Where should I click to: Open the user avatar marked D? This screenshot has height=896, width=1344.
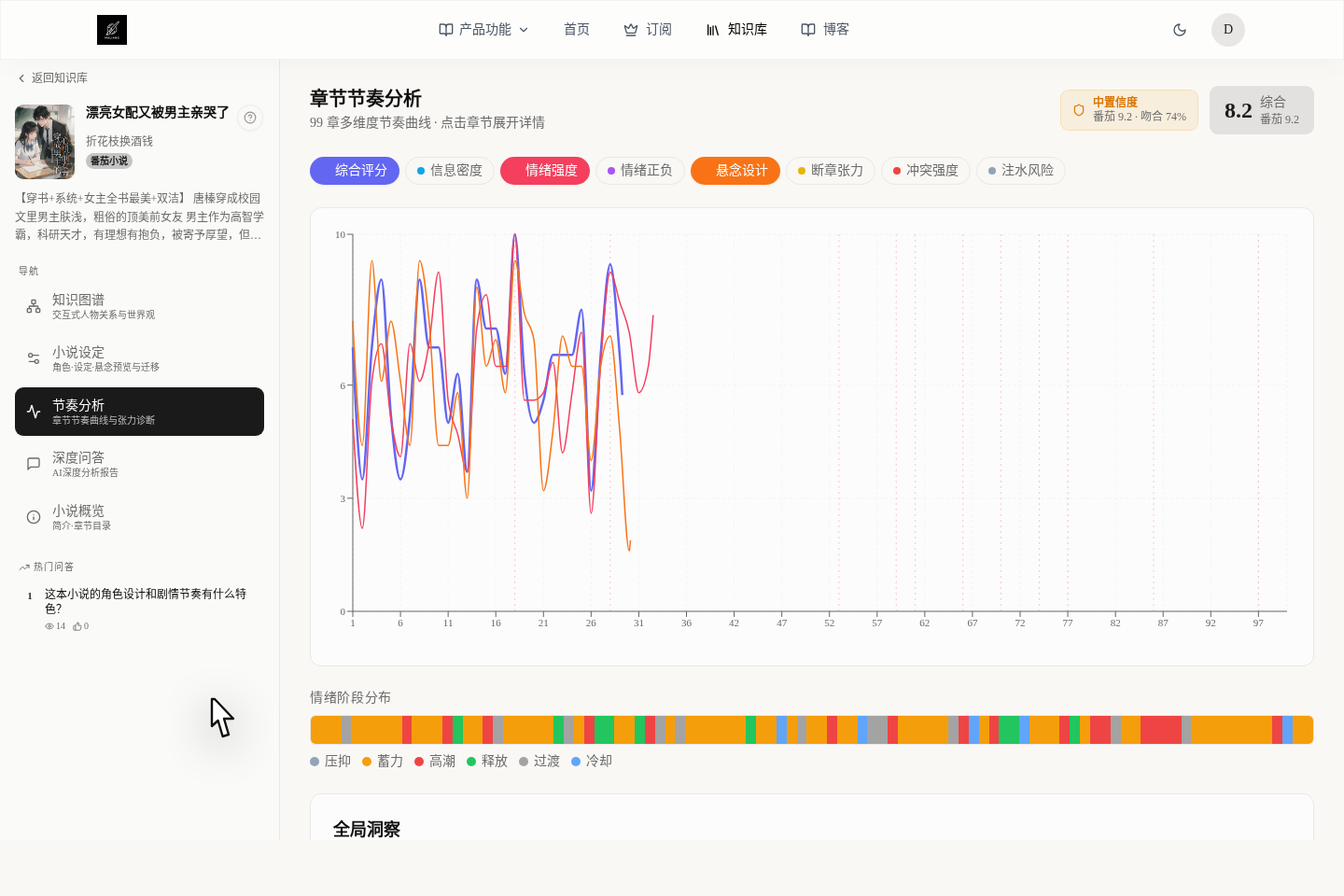click(x=1227, y=29)
